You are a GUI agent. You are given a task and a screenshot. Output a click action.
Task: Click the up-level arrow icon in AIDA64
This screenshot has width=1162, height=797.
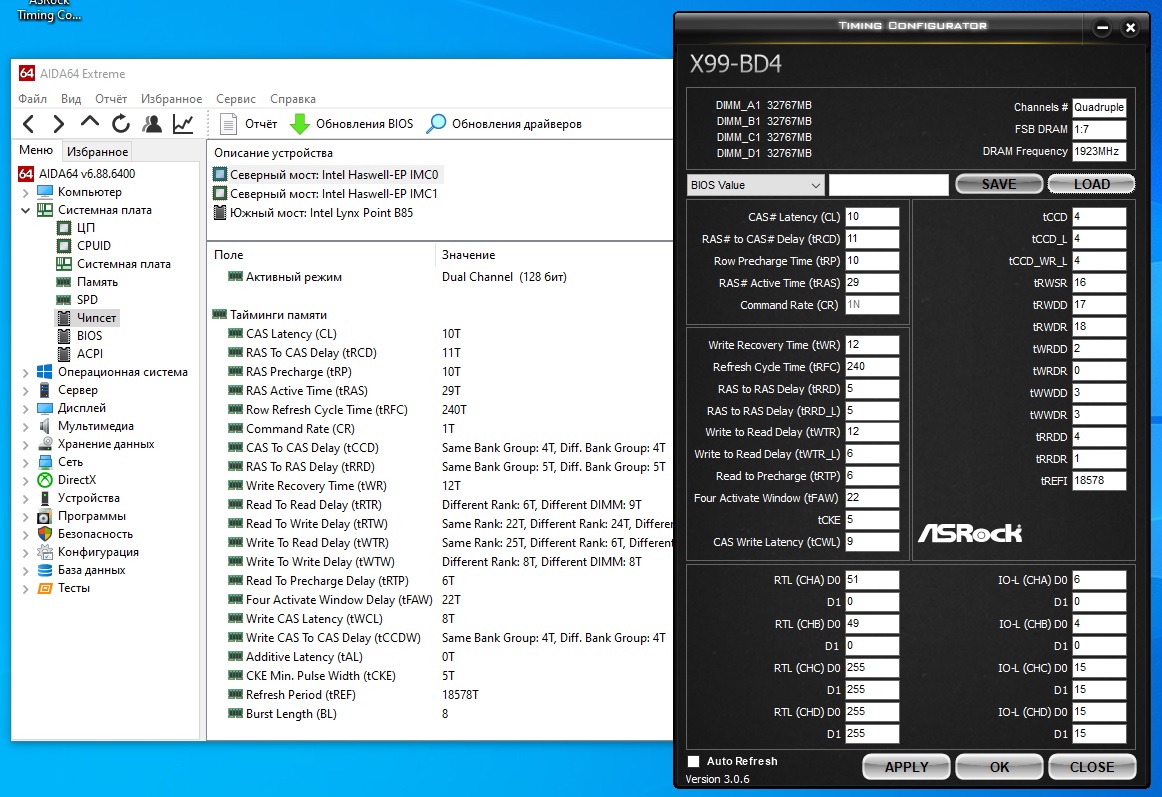pyautogui.click(x=90, y=122)
